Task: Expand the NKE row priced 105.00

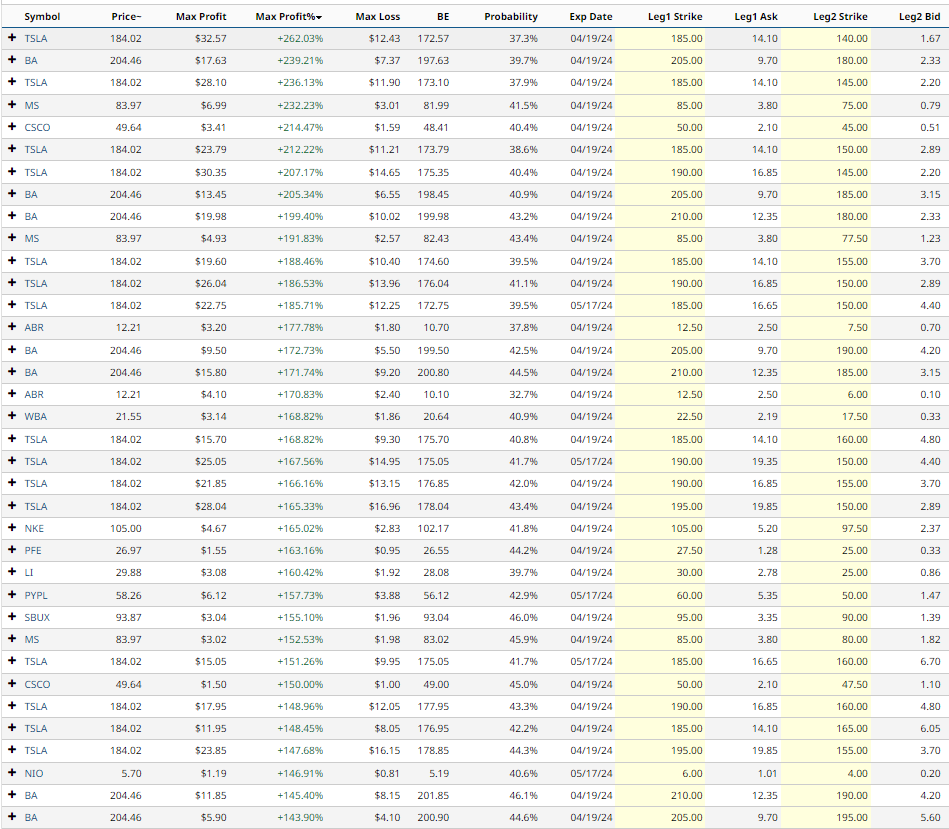Action: (x=12, y=528)
